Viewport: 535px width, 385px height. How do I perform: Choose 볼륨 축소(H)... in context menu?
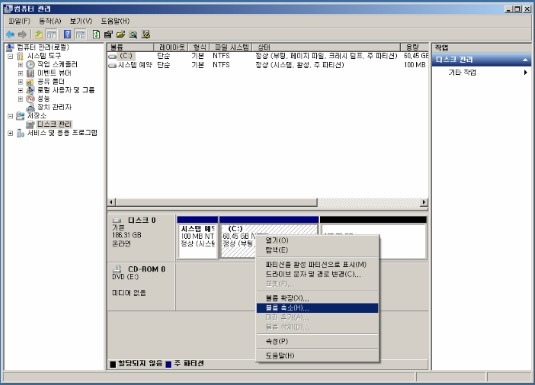[317, 308]
